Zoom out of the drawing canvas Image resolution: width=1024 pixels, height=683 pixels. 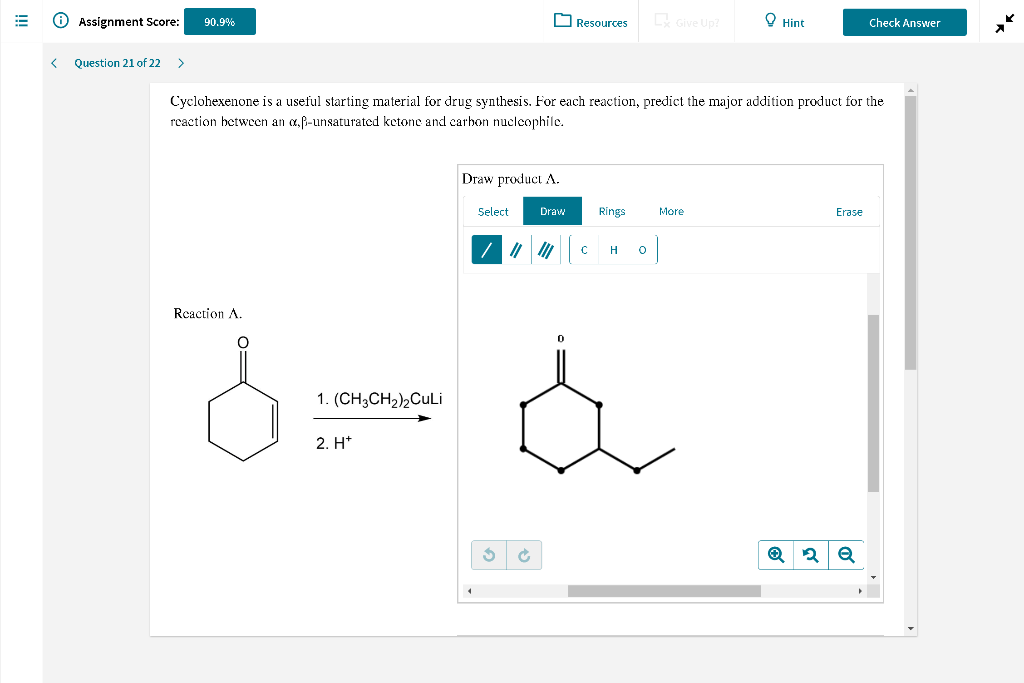pyautogui.click(x=845, y=554)
